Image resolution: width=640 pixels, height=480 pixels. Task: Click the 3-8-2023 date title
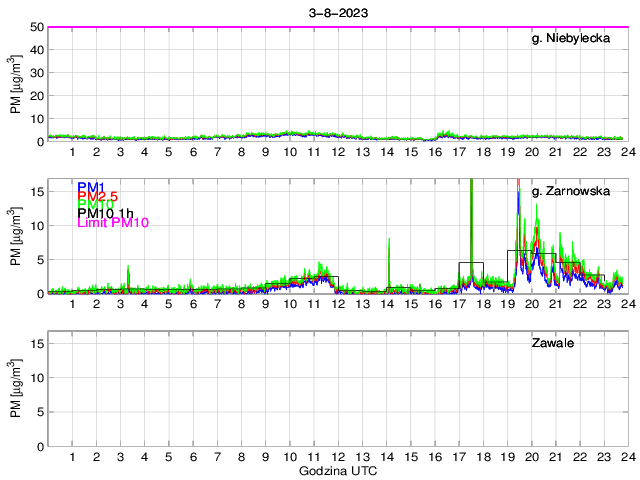coord(338,11)
